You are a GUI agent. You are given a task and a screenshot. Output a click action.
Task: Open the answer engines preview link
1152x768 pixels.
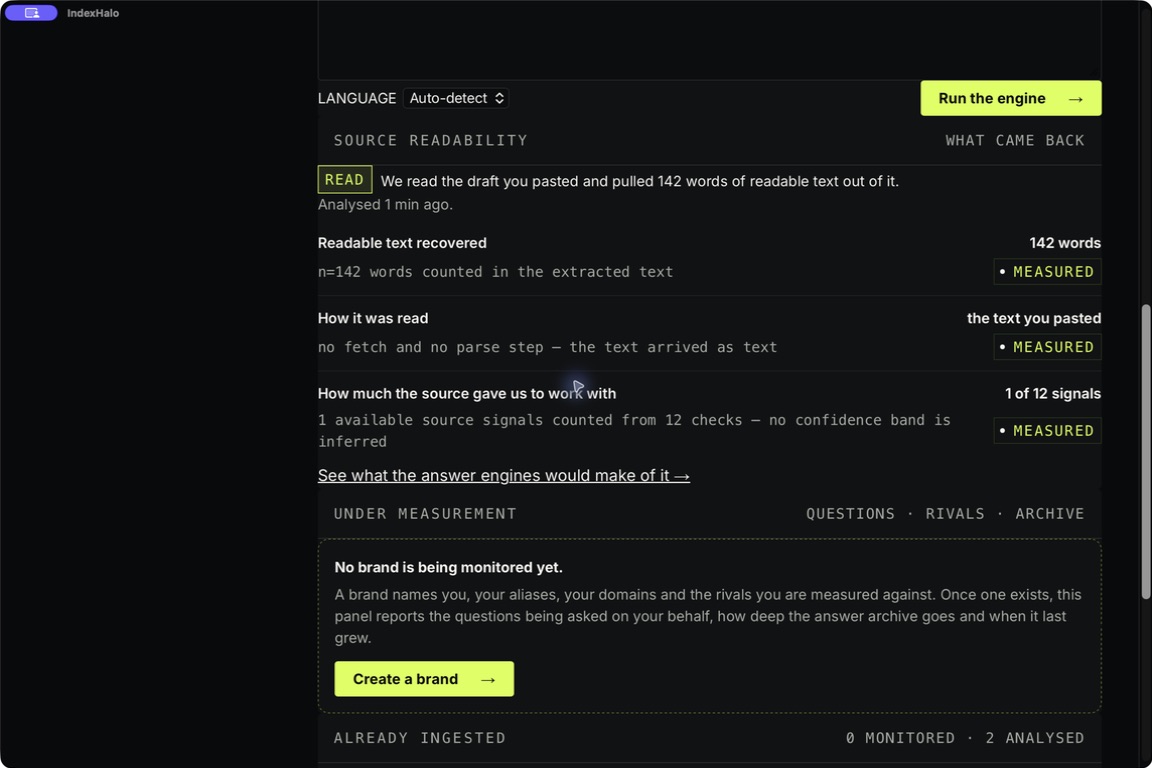[503, 475]
